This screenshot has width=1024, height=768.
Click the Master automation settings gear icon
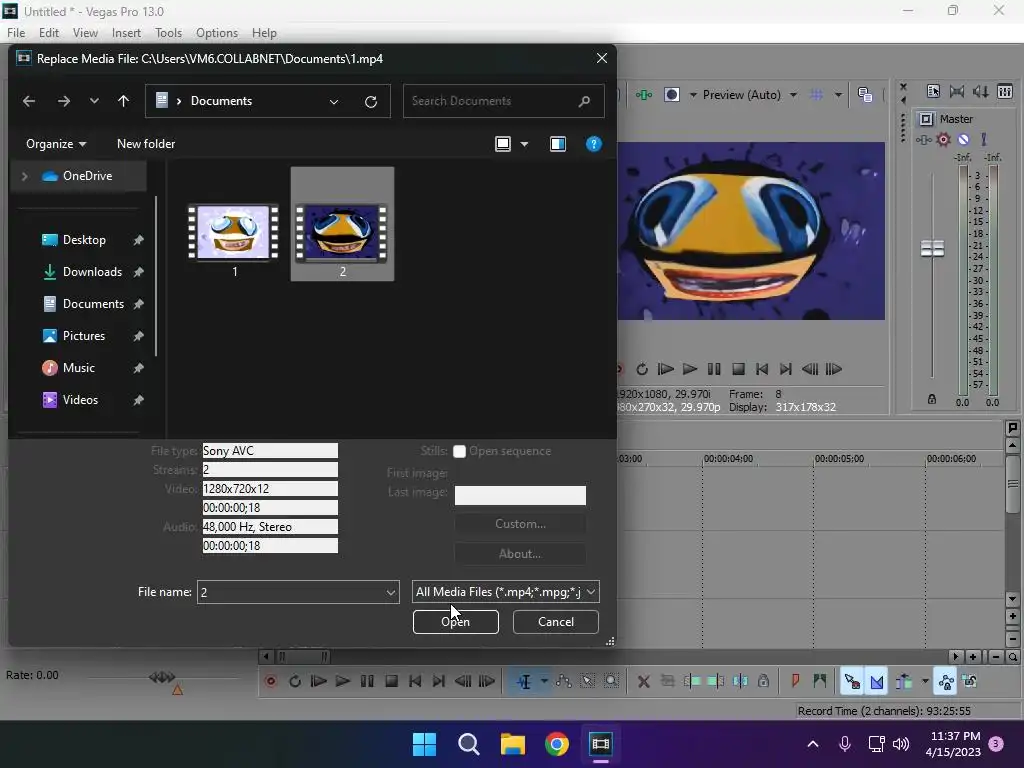click(943, 139)
